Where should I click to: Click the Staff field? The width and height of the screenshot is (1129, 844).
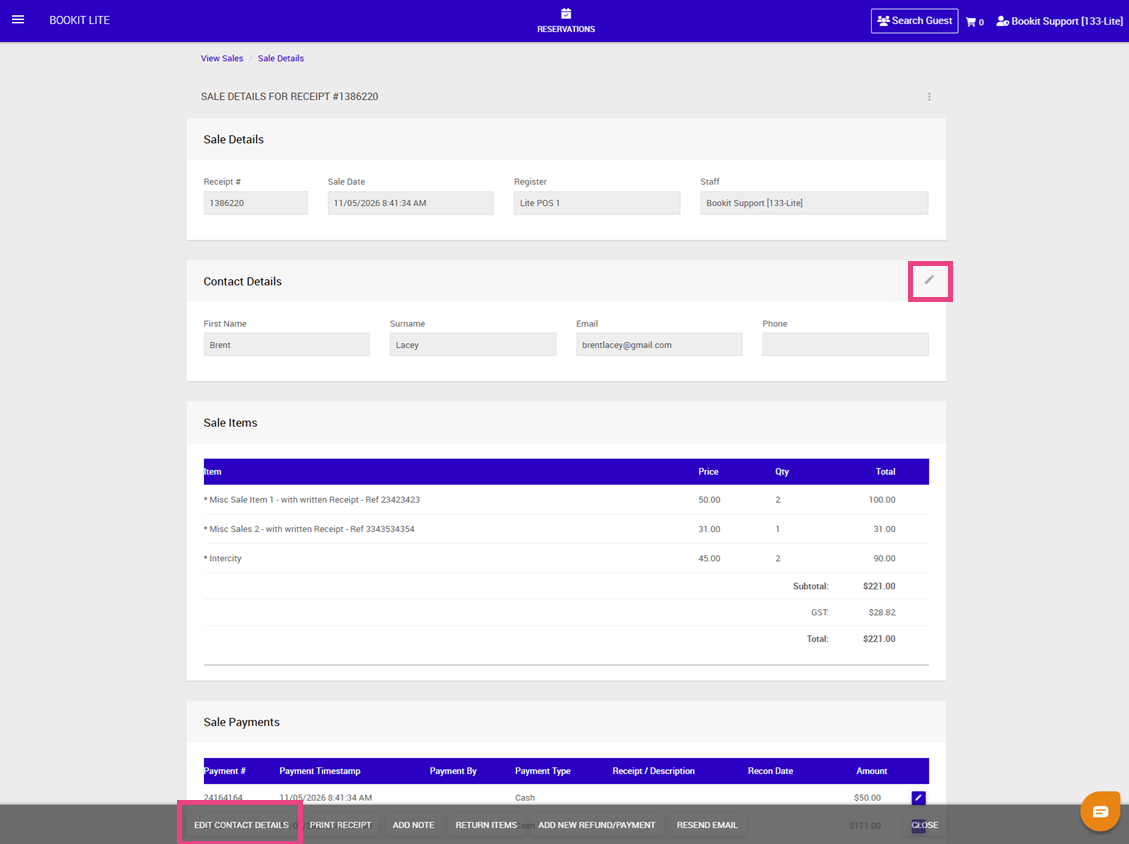(x=814, y=203)
